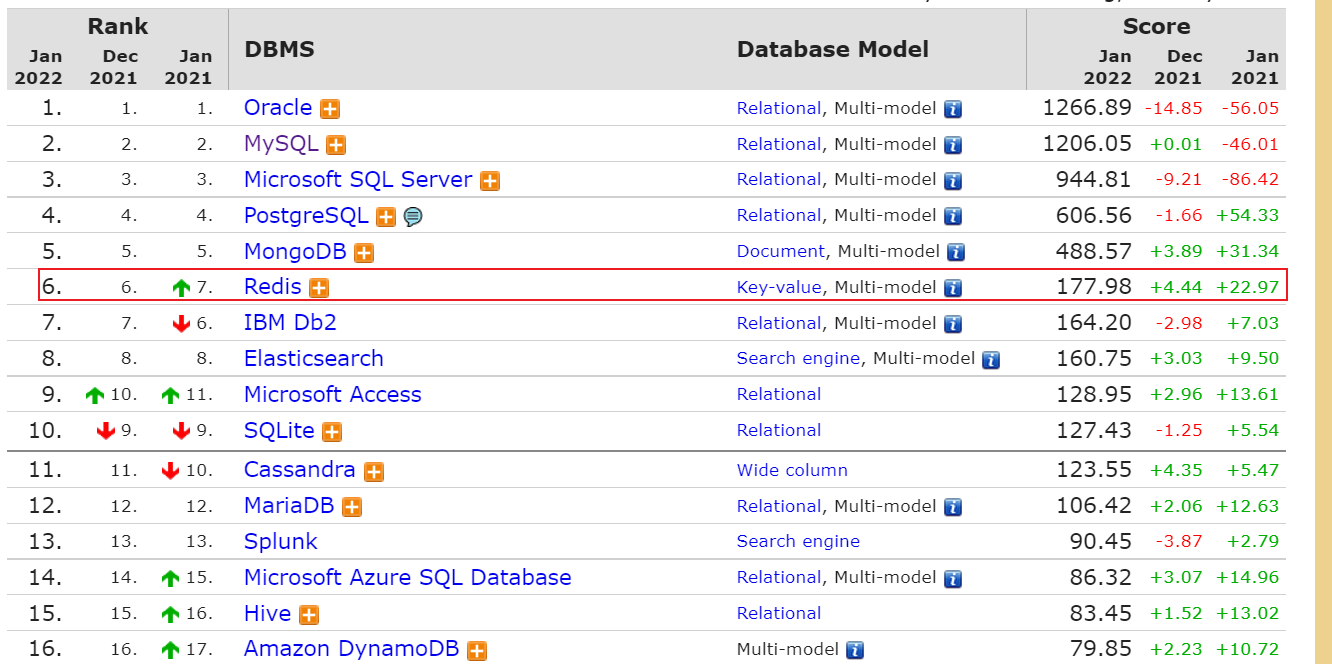Click the Key-value model link in Redis's row
This screenshot has height=664, width=1332.
[779, 288]
